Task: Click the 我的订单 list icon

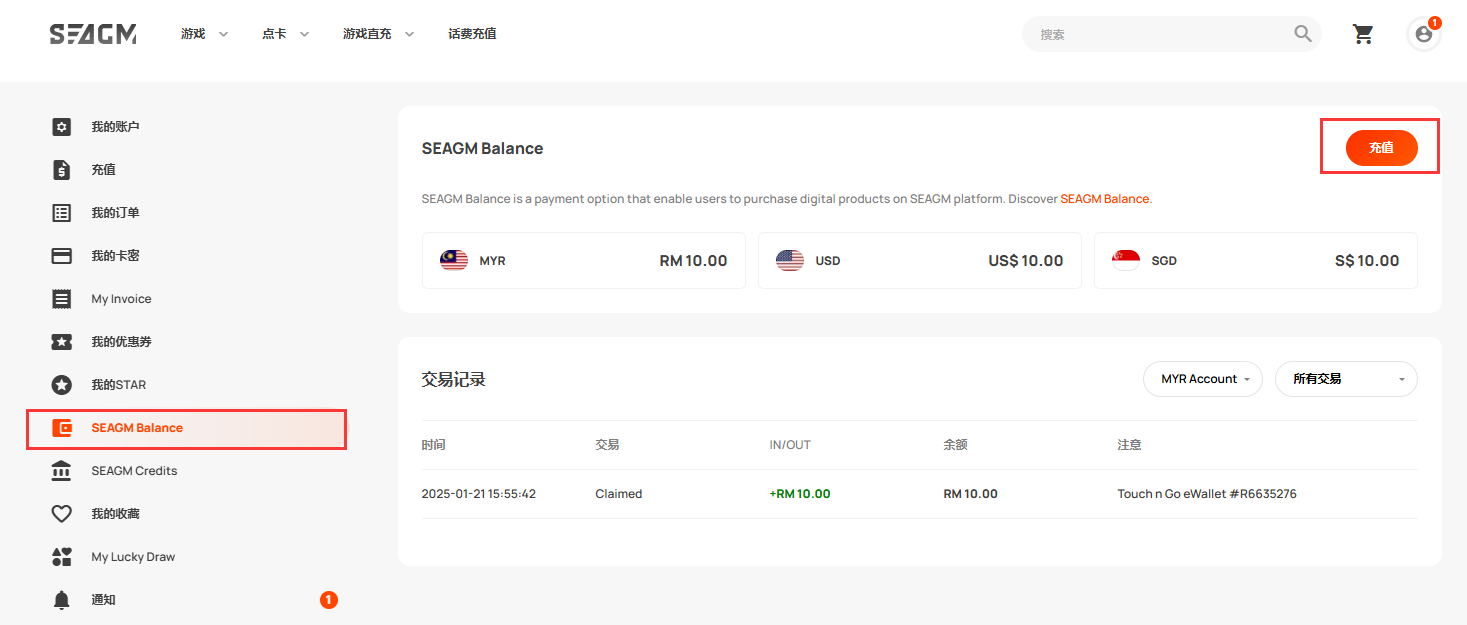Action: (62, 213)
